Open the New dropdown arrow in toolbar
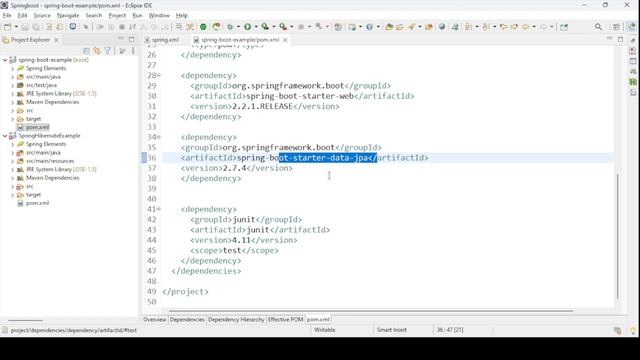 (x=16, y=27)
